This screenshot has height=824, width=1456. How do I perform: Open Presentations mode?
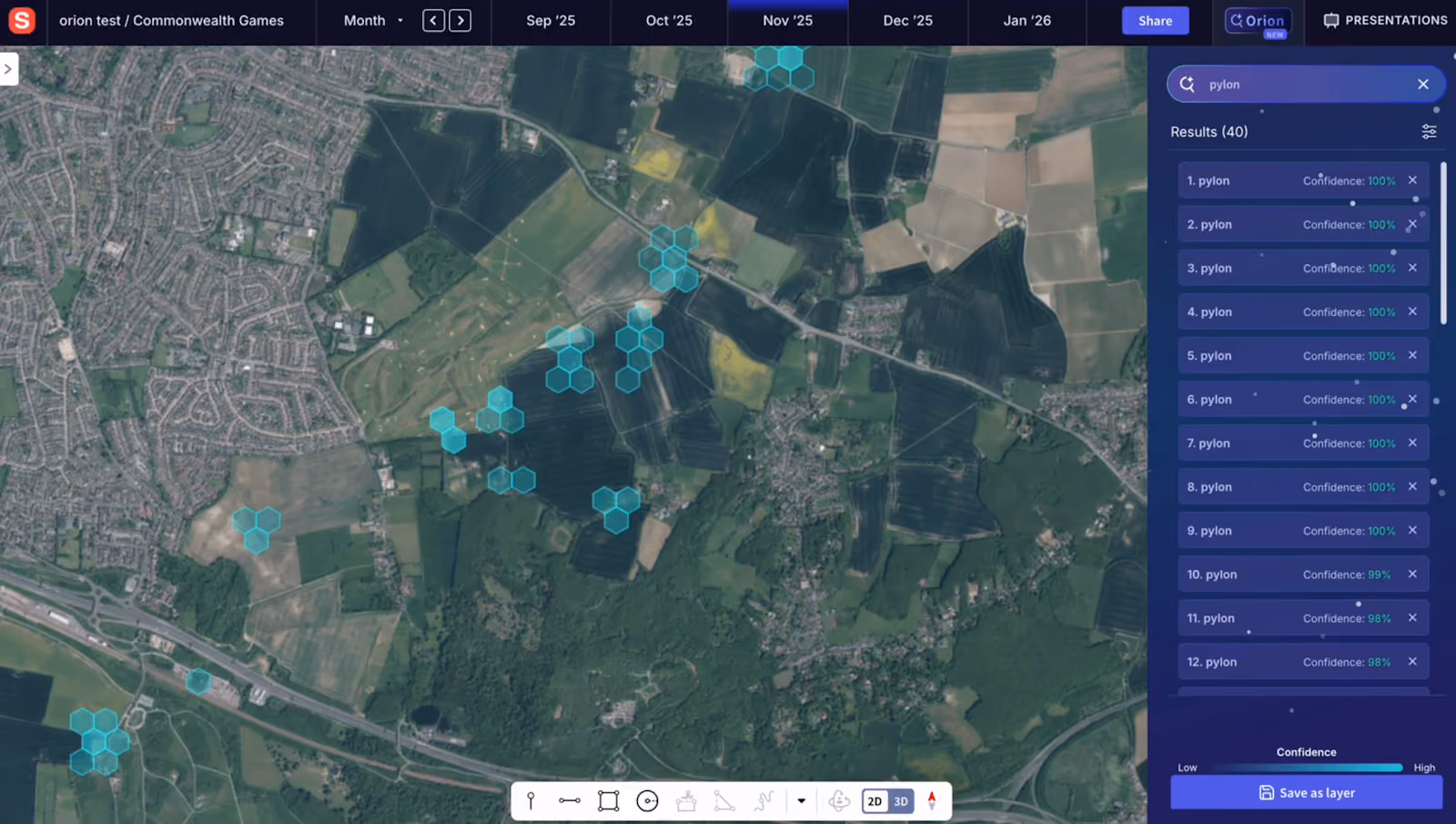click(x=1385, y=20)
